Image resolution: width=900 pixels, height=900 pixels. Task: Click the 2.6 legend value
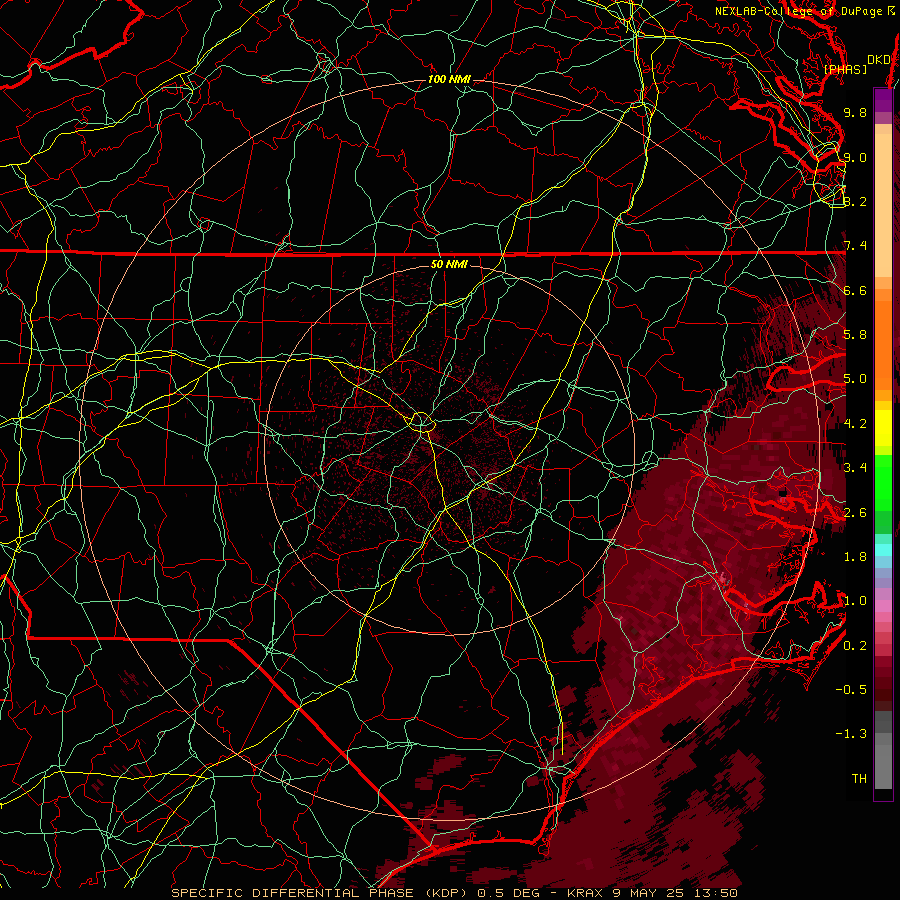tap(855, 513)
